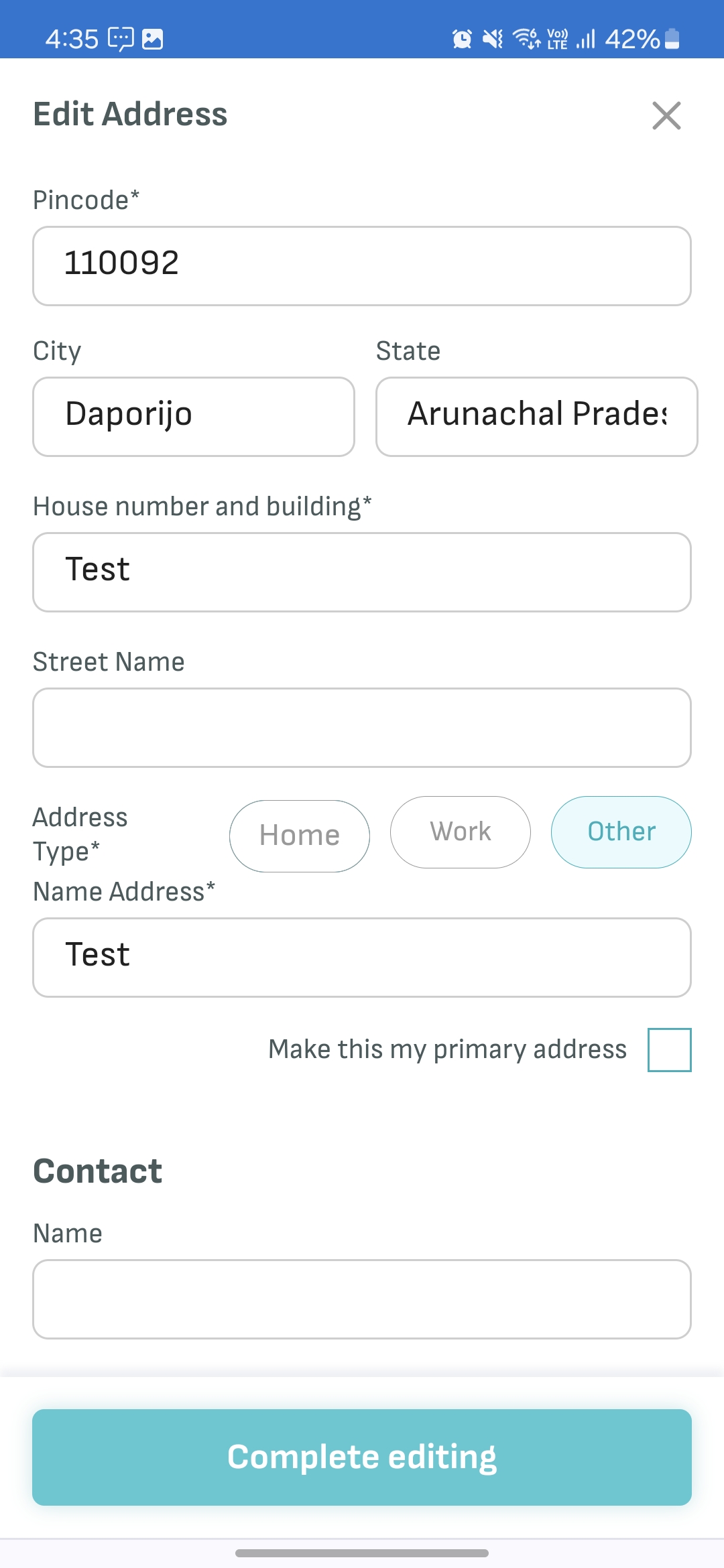Screen dimensions: 724x1568
Task: Select Other address type
Action: pyautogui.click(x=621, y=832)
